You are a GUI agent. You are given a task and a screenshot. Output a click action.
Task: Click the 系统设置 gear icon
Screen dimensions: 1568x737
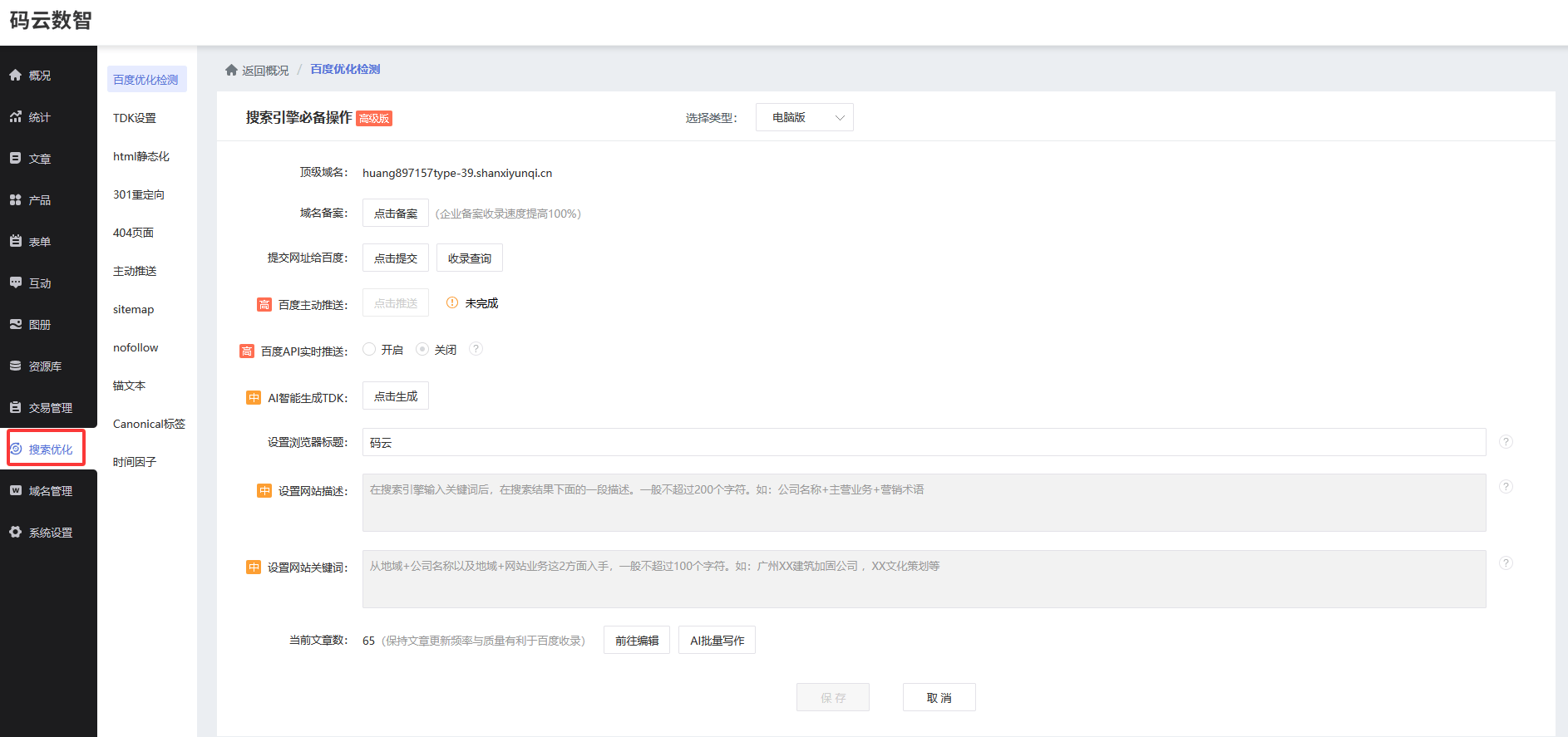click(x=16, y=532)
